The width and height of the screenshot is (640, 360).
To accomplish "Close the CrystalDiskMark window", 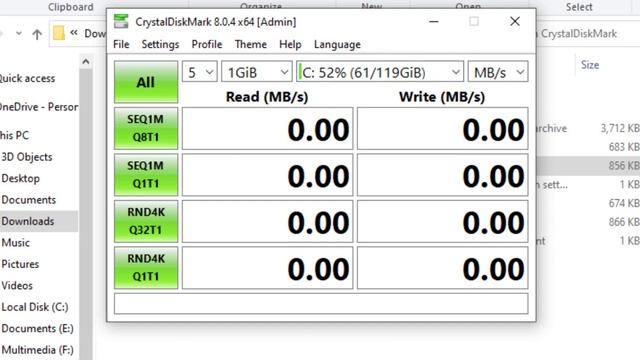I will [x=515, y=21].
